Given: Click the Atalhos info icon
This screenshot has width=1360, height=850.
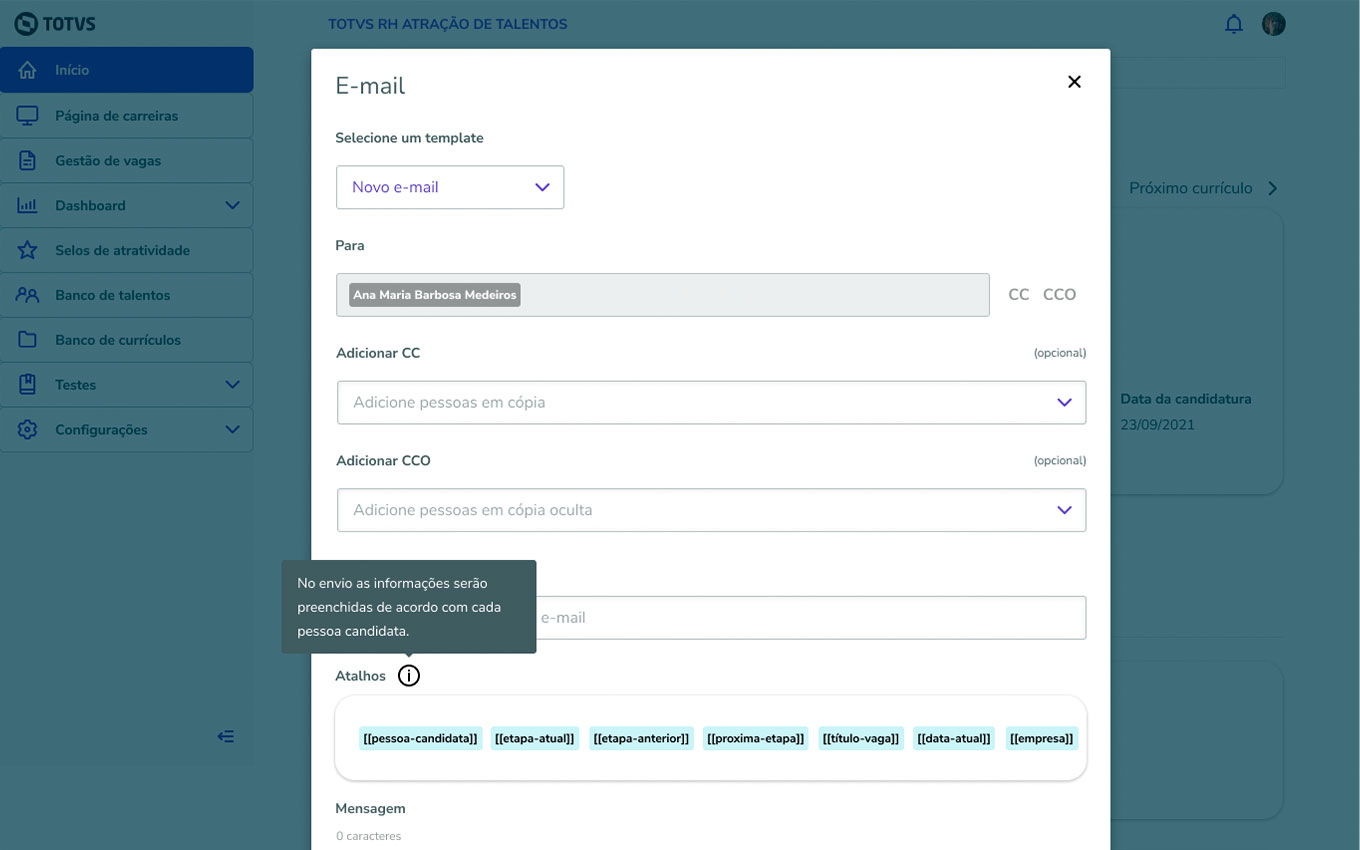Looking at the screenshot, I should (409, 676).
